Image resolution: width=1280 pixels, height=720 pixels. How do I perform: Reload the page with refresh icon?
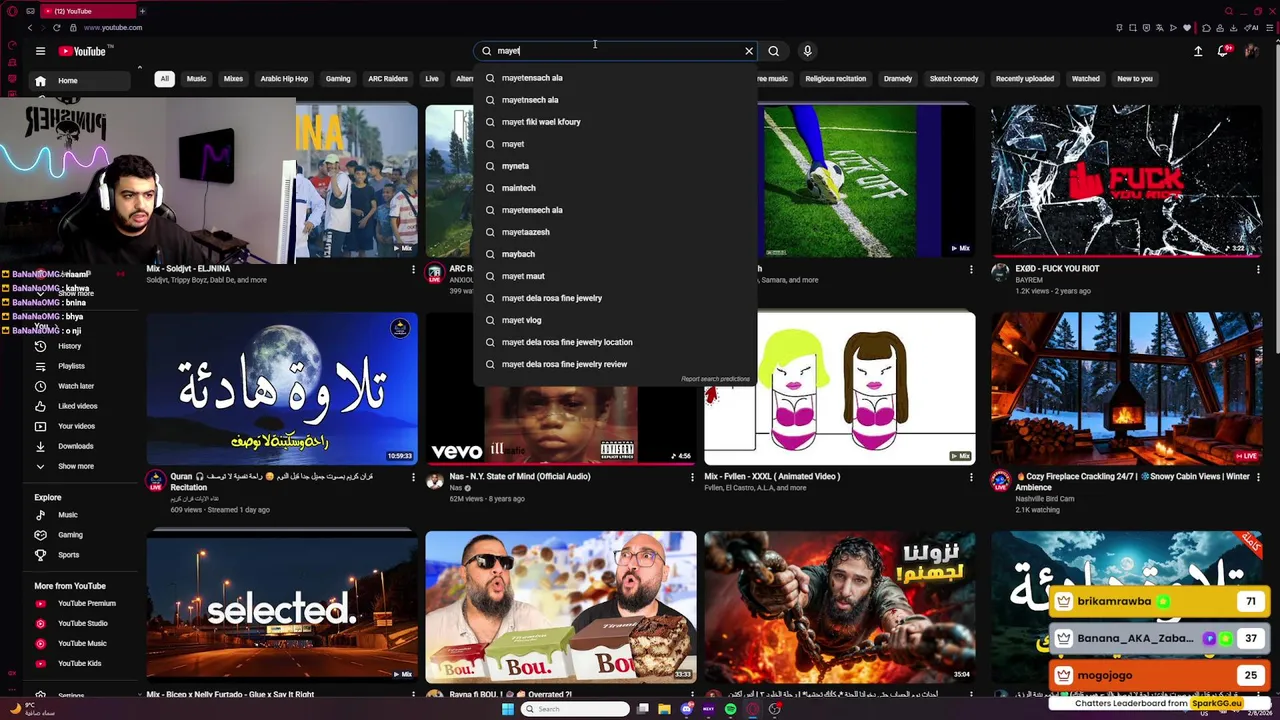pyautogui.click(x=56, y=28)
